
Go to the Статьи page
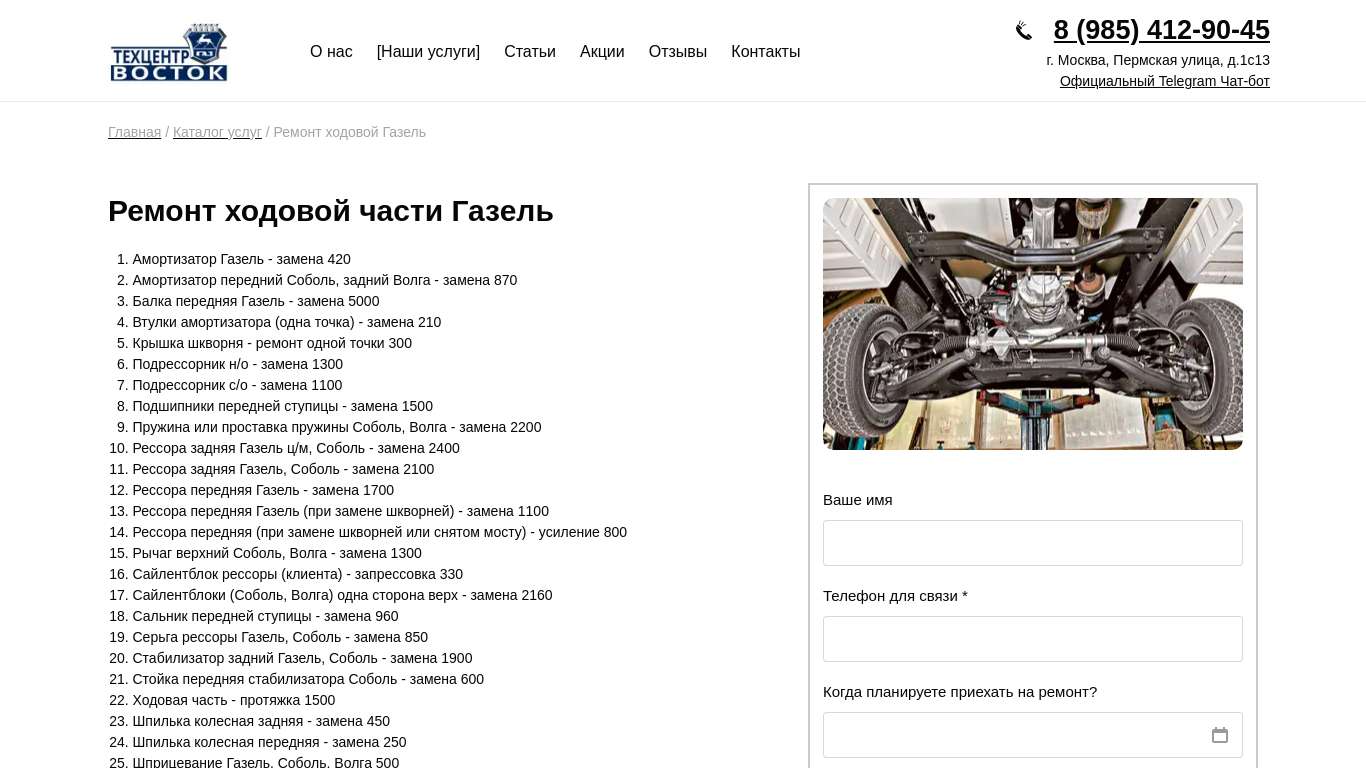click(x=529, y=52)
